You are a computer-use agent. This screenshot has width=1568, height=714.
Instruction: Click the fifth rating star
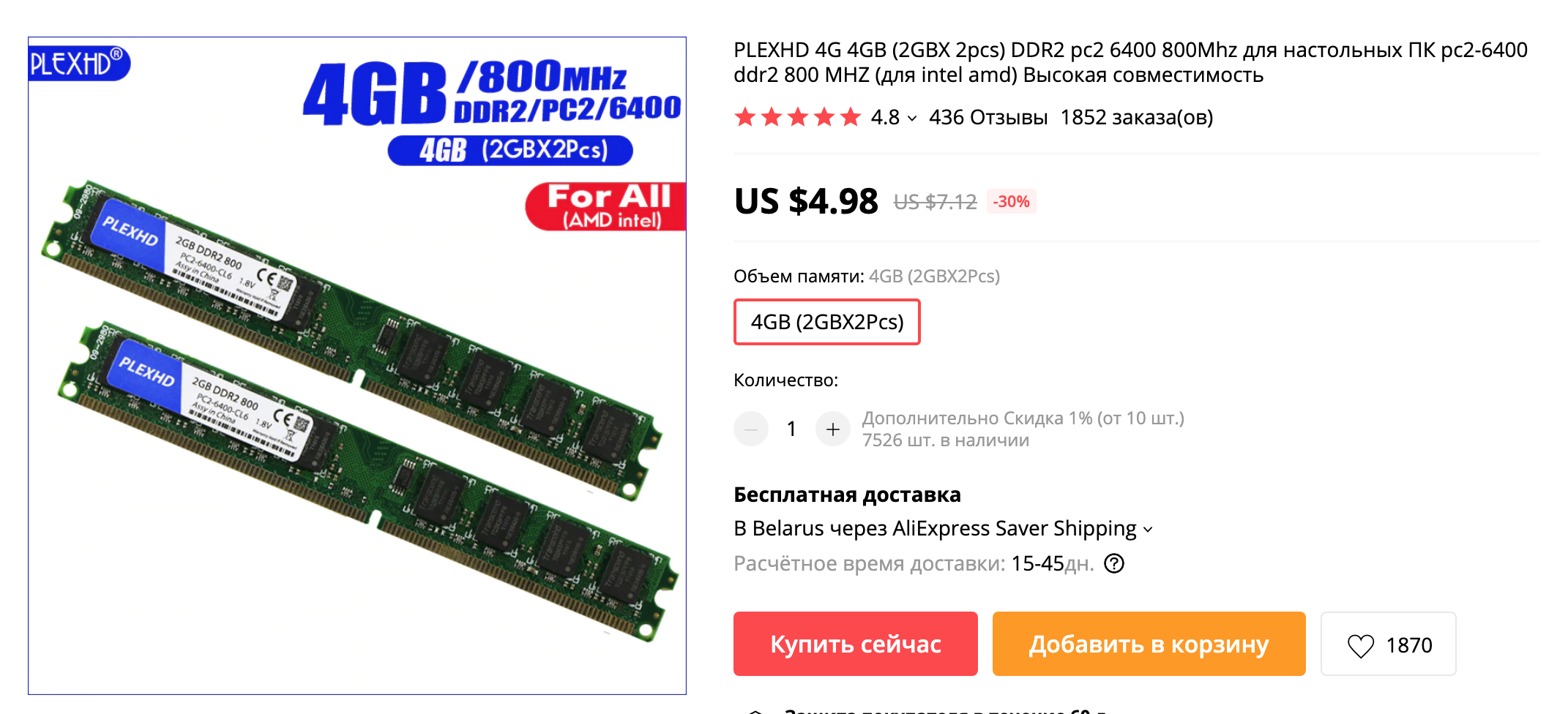tap(851, 117)
